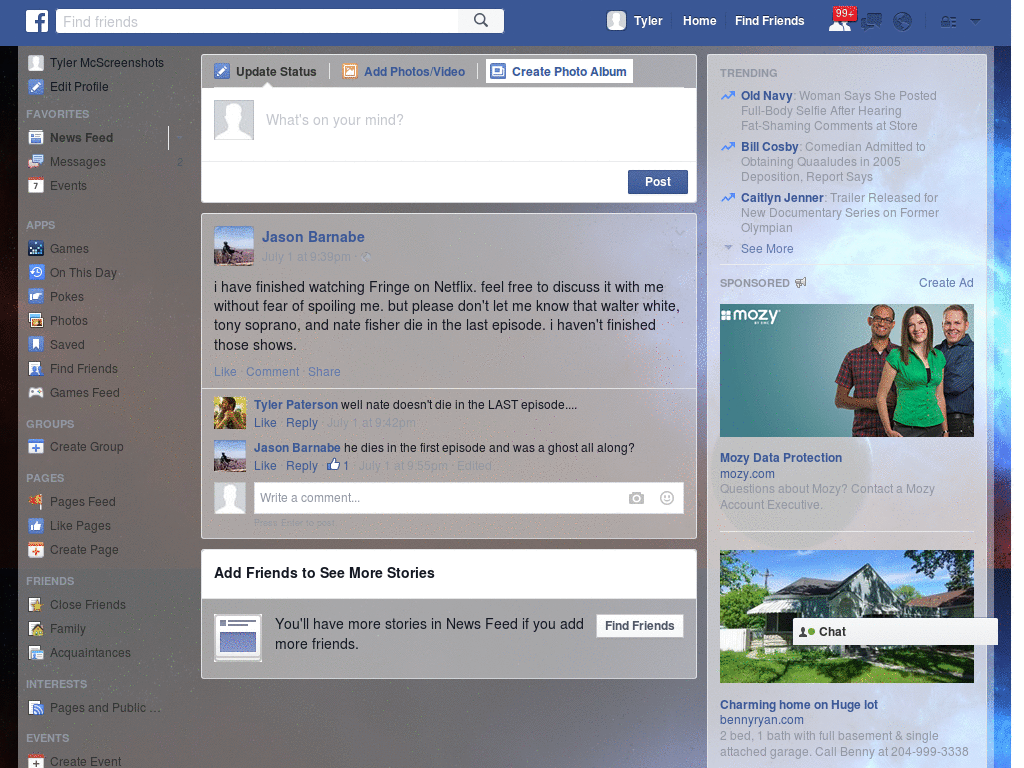Click the Close Friends star icon
Image resolution: width=1024 pixels, height=768 pixels.
pos(36,605)
